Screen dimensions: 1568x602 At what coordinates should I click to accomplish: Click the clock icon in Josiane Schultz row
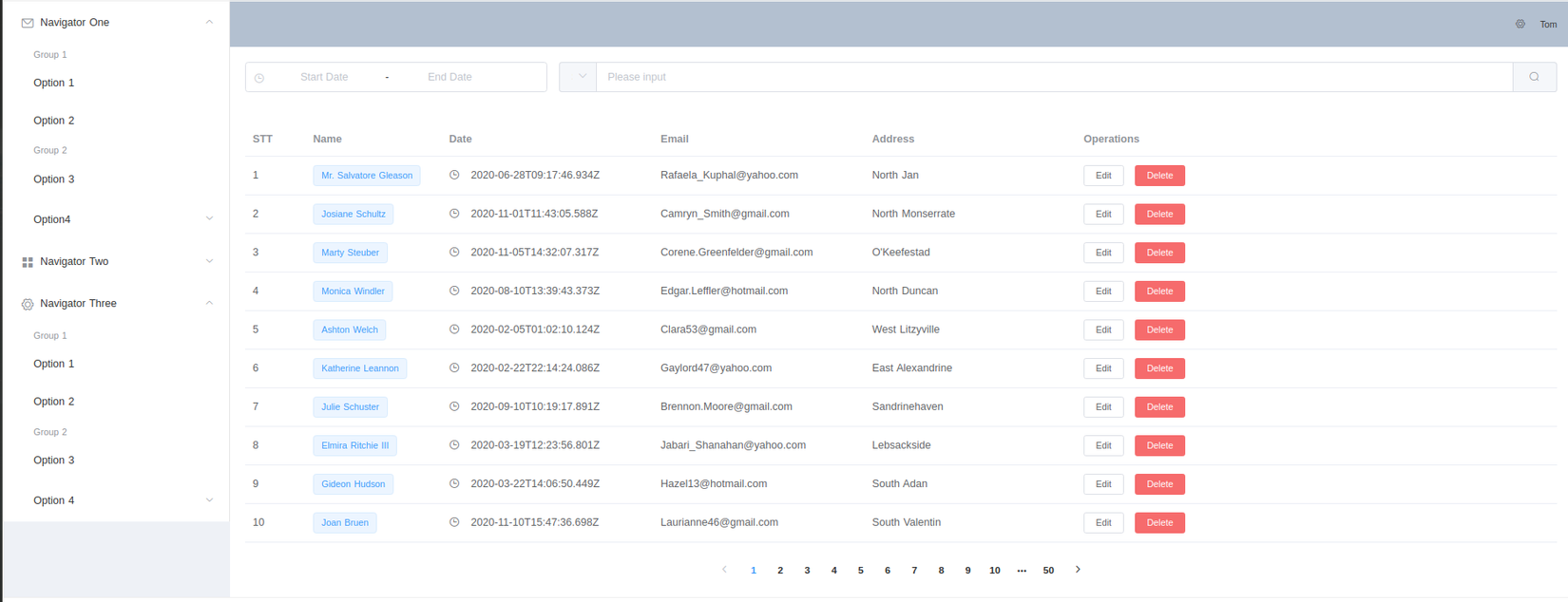pos(454,214)
